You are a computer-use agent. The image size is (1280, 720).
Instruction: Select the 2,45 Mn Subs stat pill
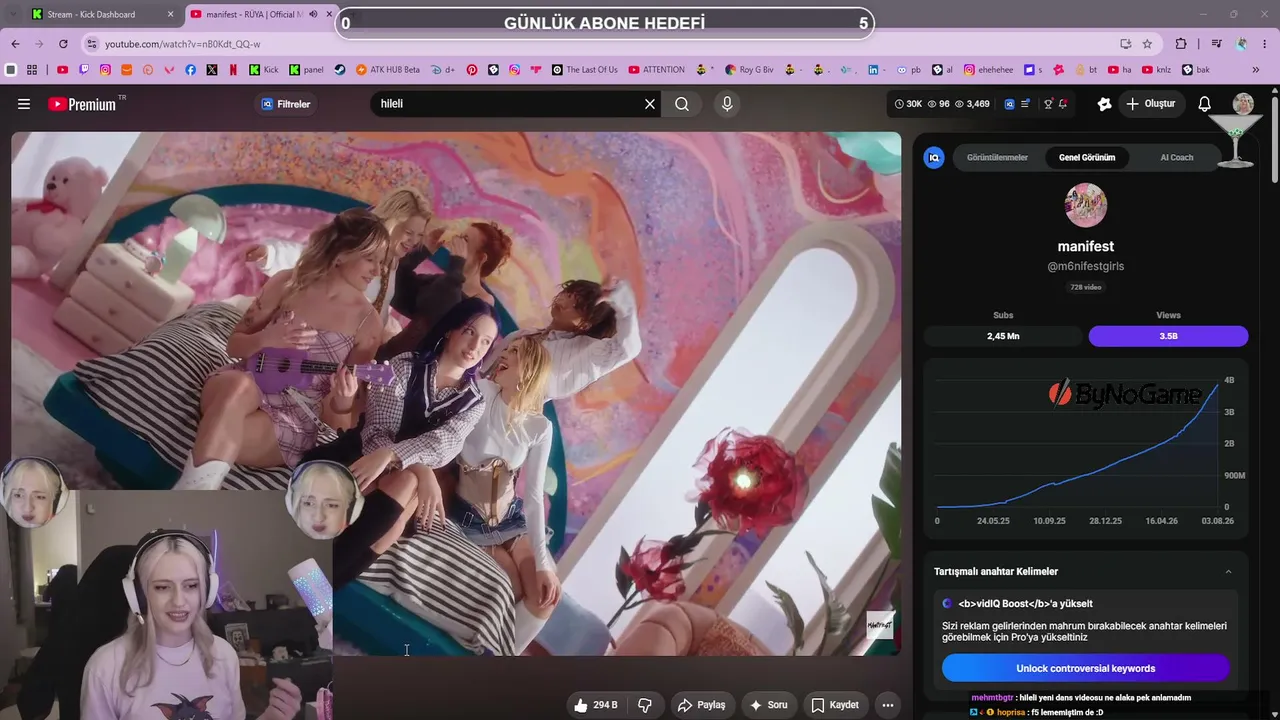[x=1003, y=336]
